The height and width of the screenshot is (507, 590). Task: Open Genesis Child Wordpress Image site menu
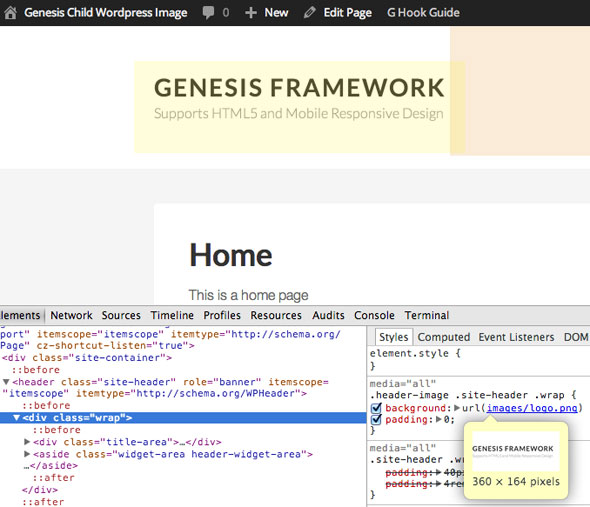click(x=106, y=12)
